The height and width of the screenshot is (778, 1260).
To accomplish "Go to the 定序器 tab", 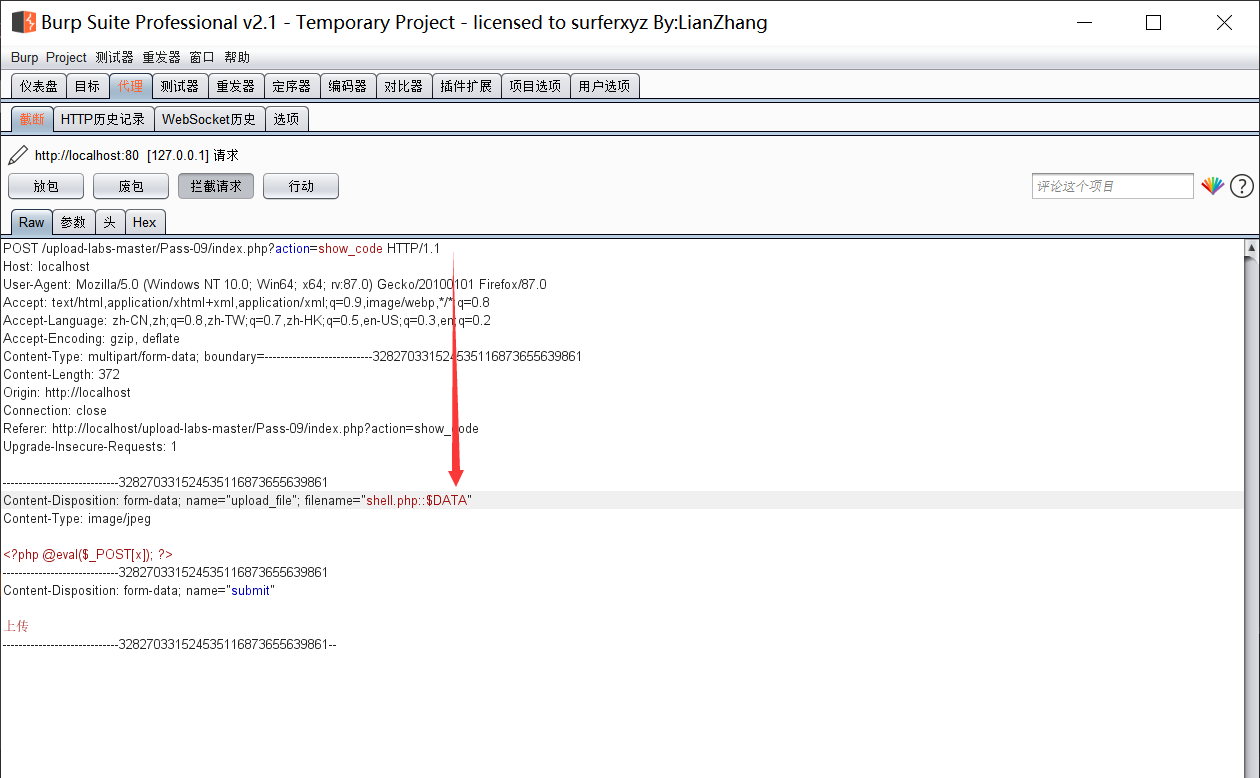I will [292, 86].
